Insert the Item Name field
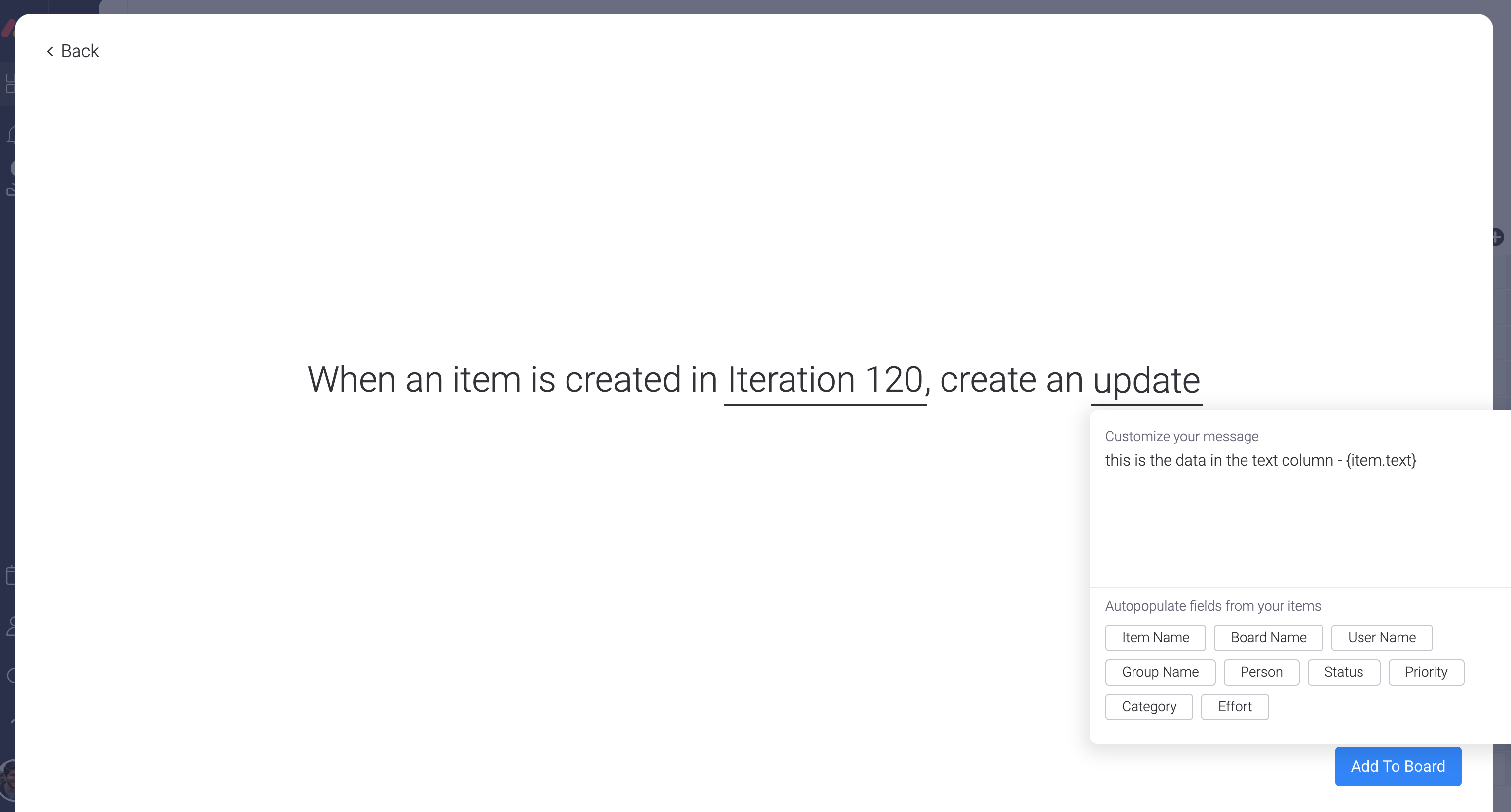Screen dimensions: 1511x812 point(1155,638)
